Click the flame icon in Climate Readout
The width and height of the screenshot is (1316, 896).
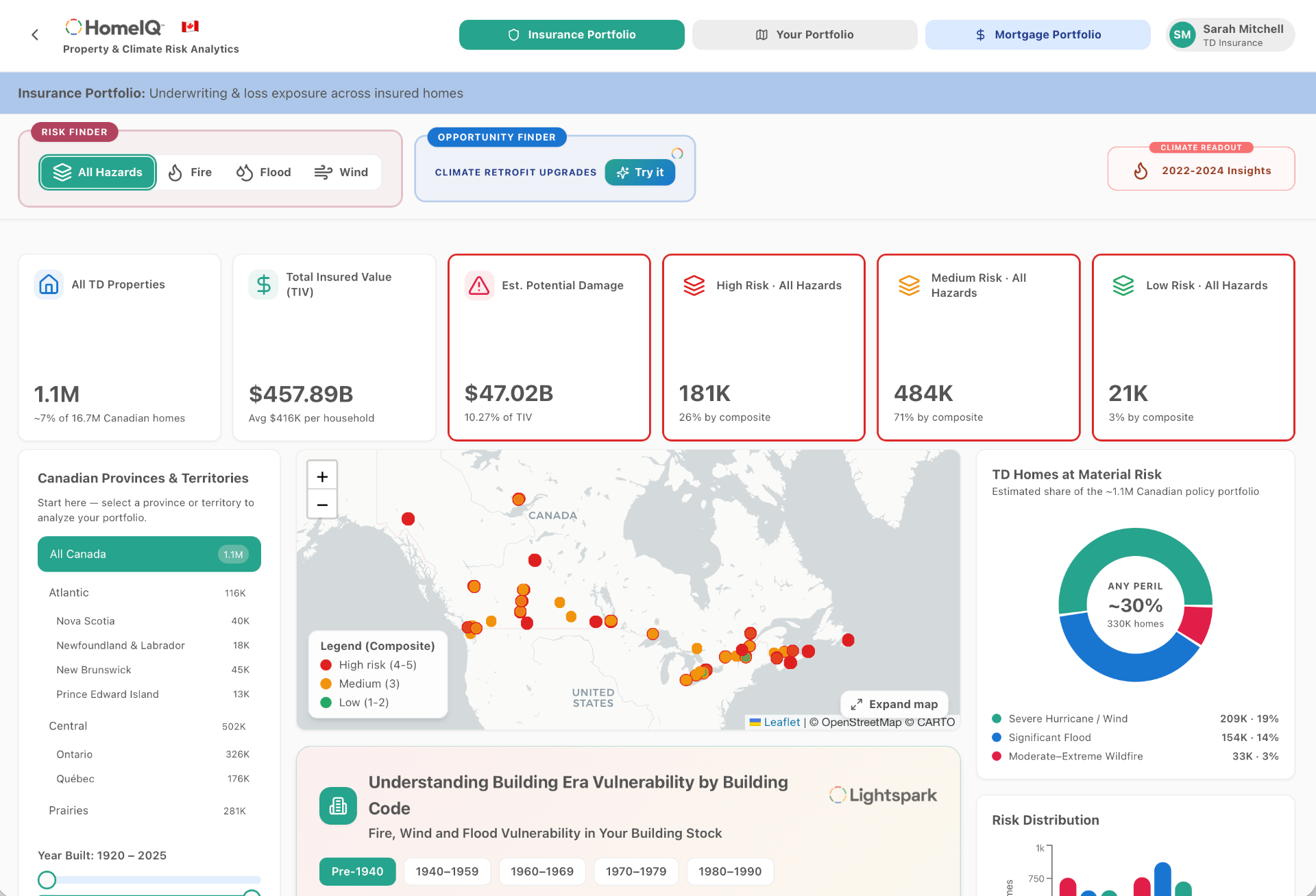pos(1141,171)
